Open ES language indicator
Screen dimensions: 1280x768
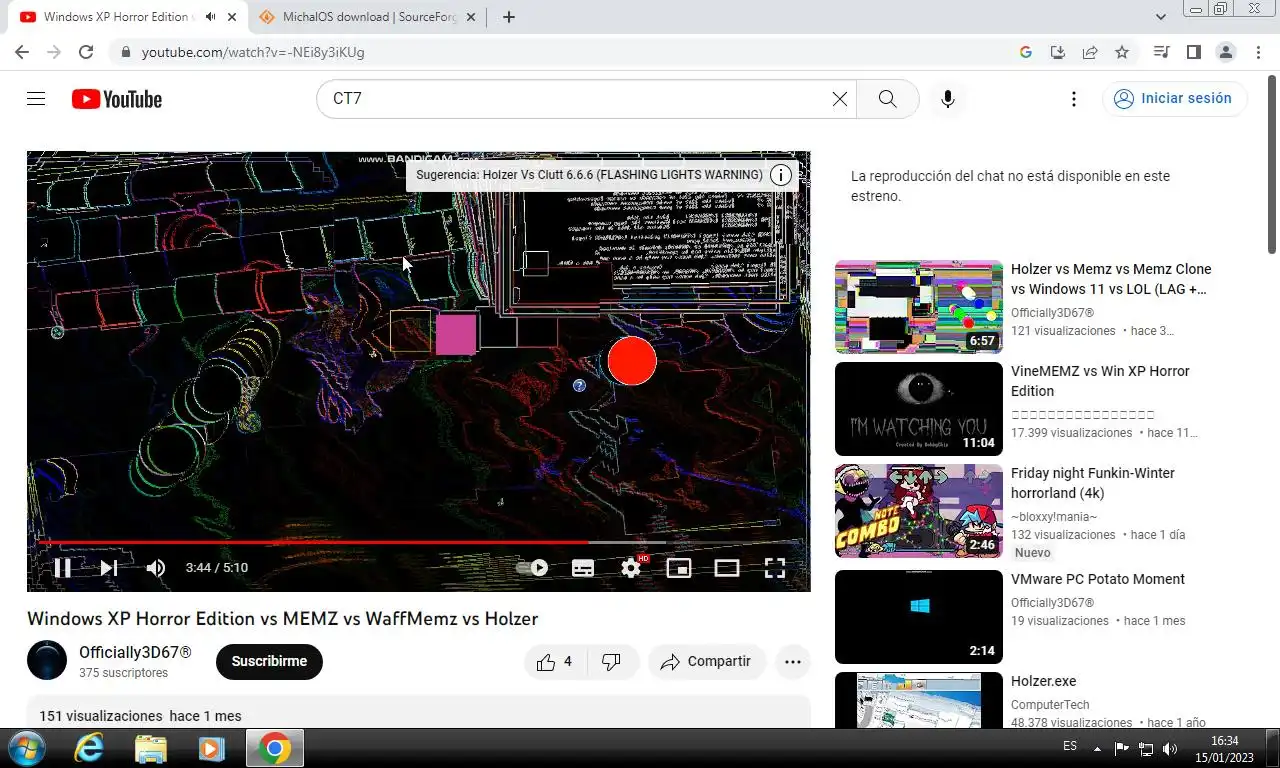click(1070, 747)
